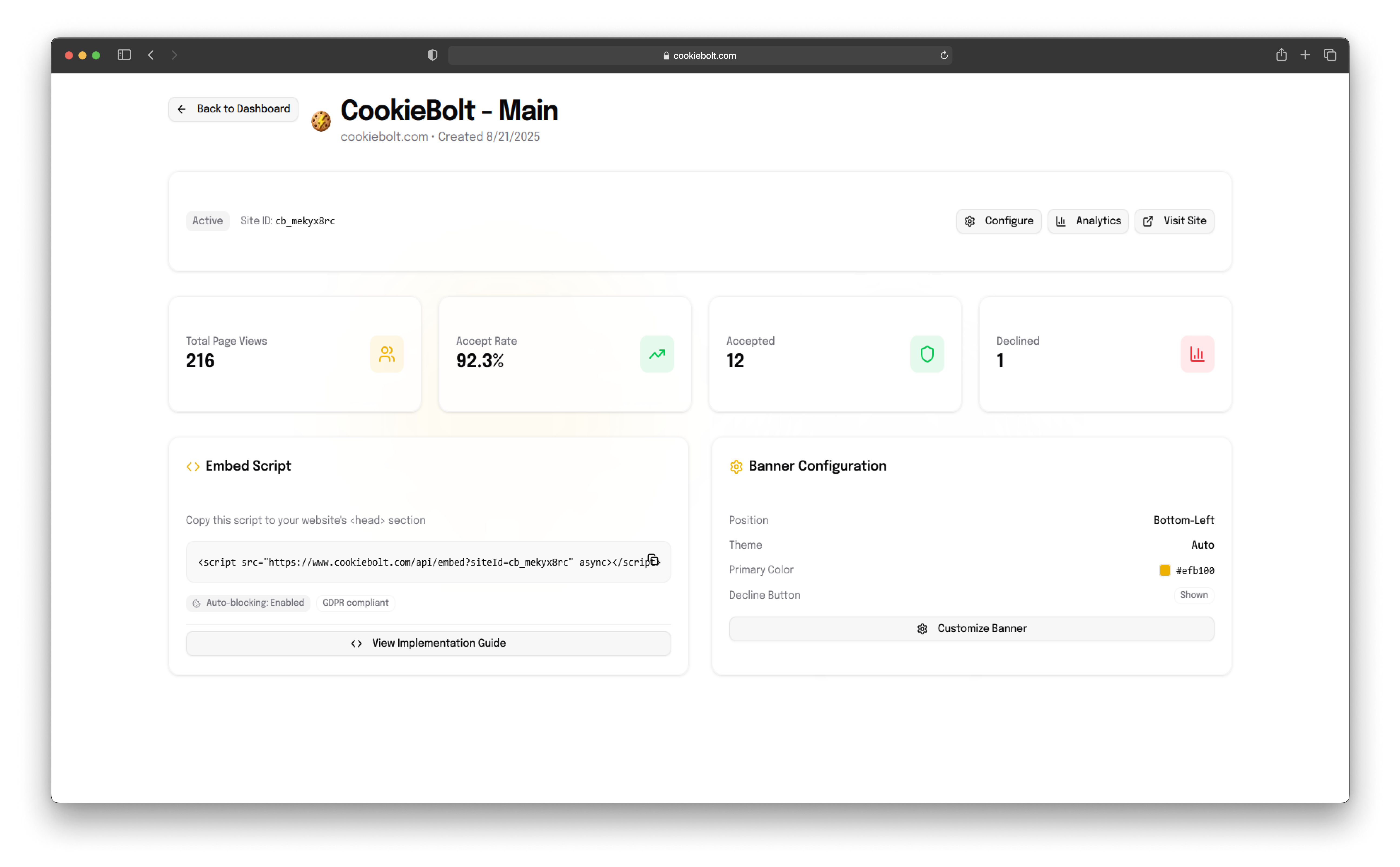This screenshot has height=867, width=1400.
Task: Click the 'Copy this script' instruction text
Action: click(x=305, y=520)
